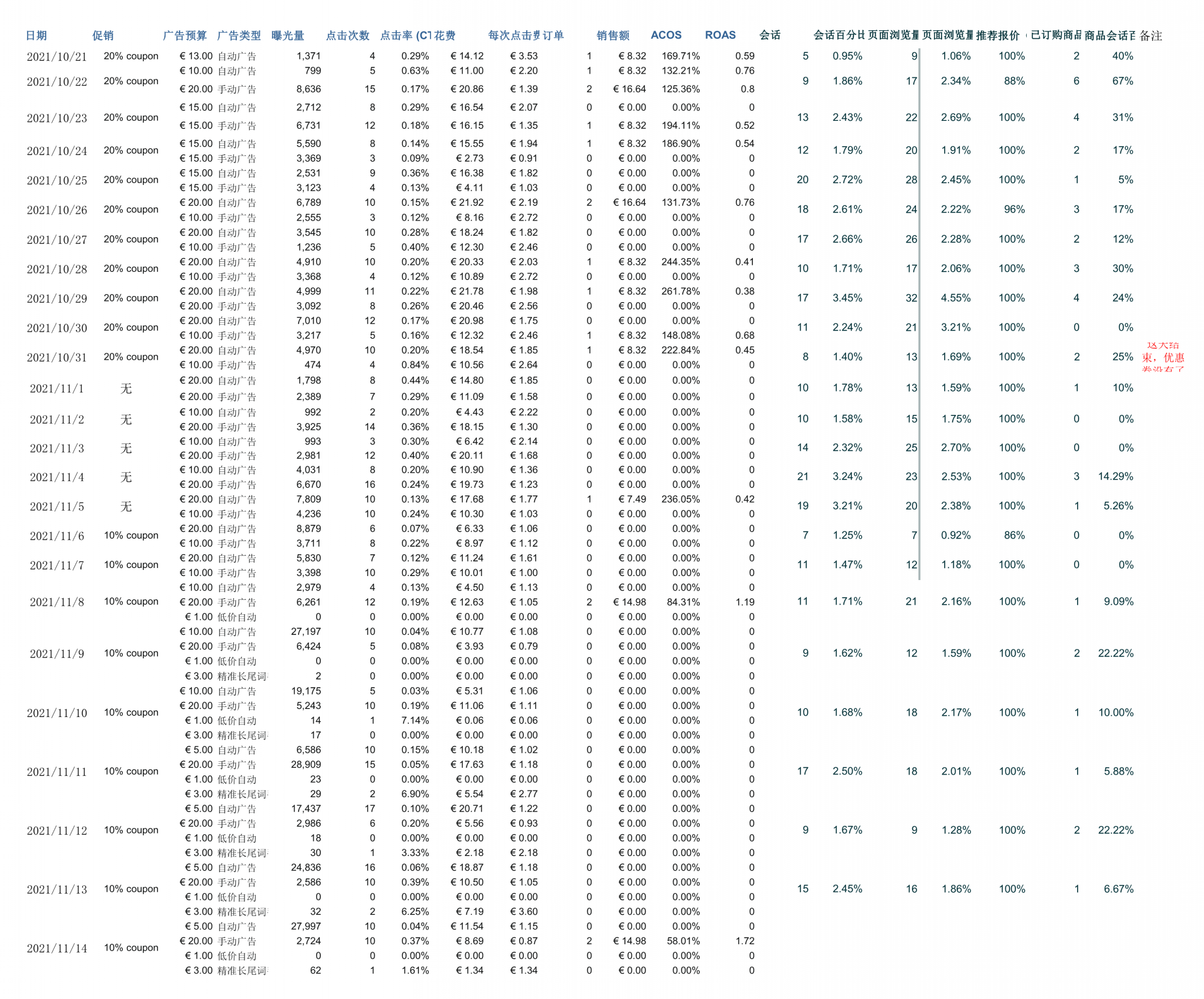Select the click rate value 7.14%

coord(415,721)
